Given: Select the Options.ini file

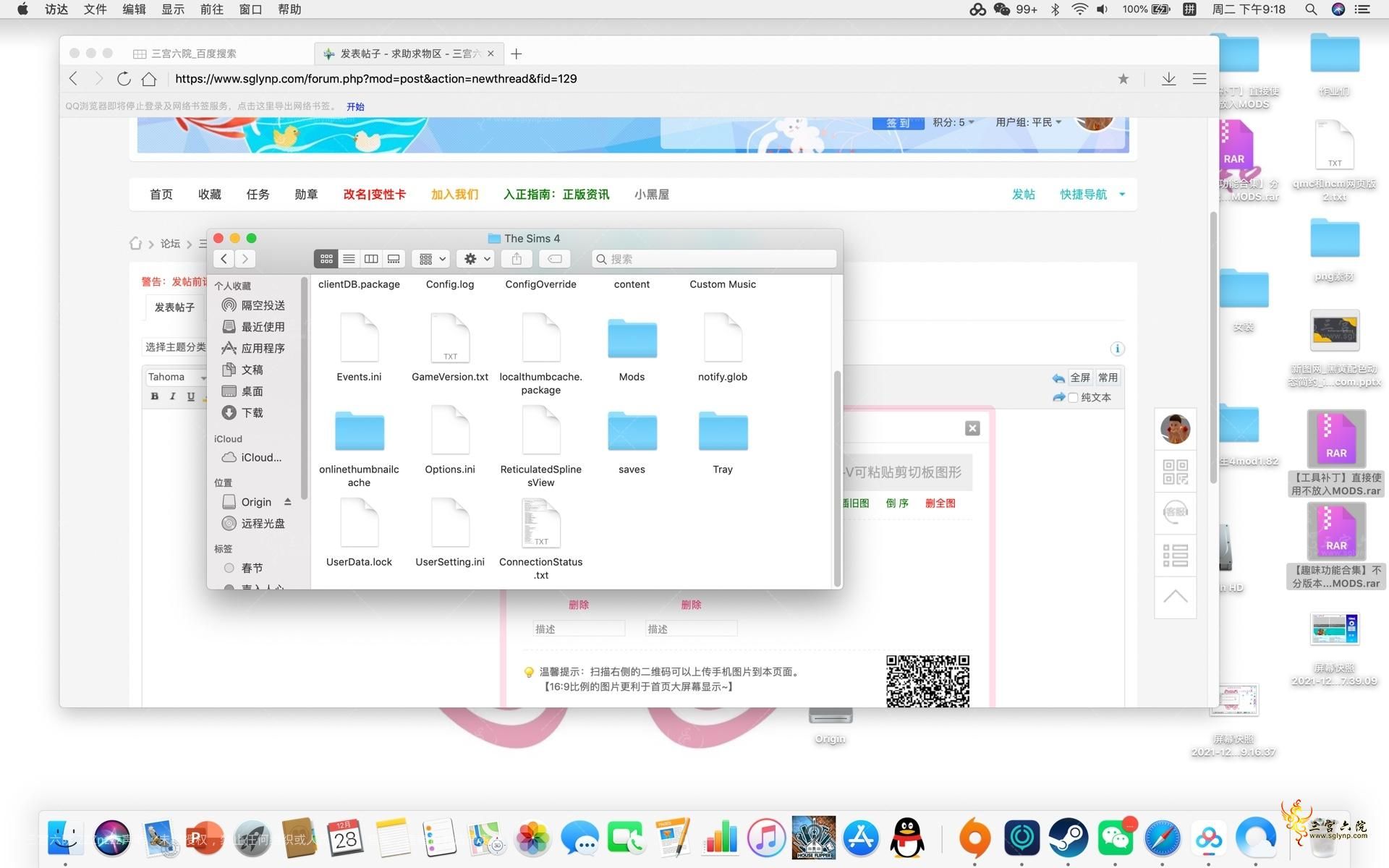Looking at the screenshot, I should pos(450,430).
